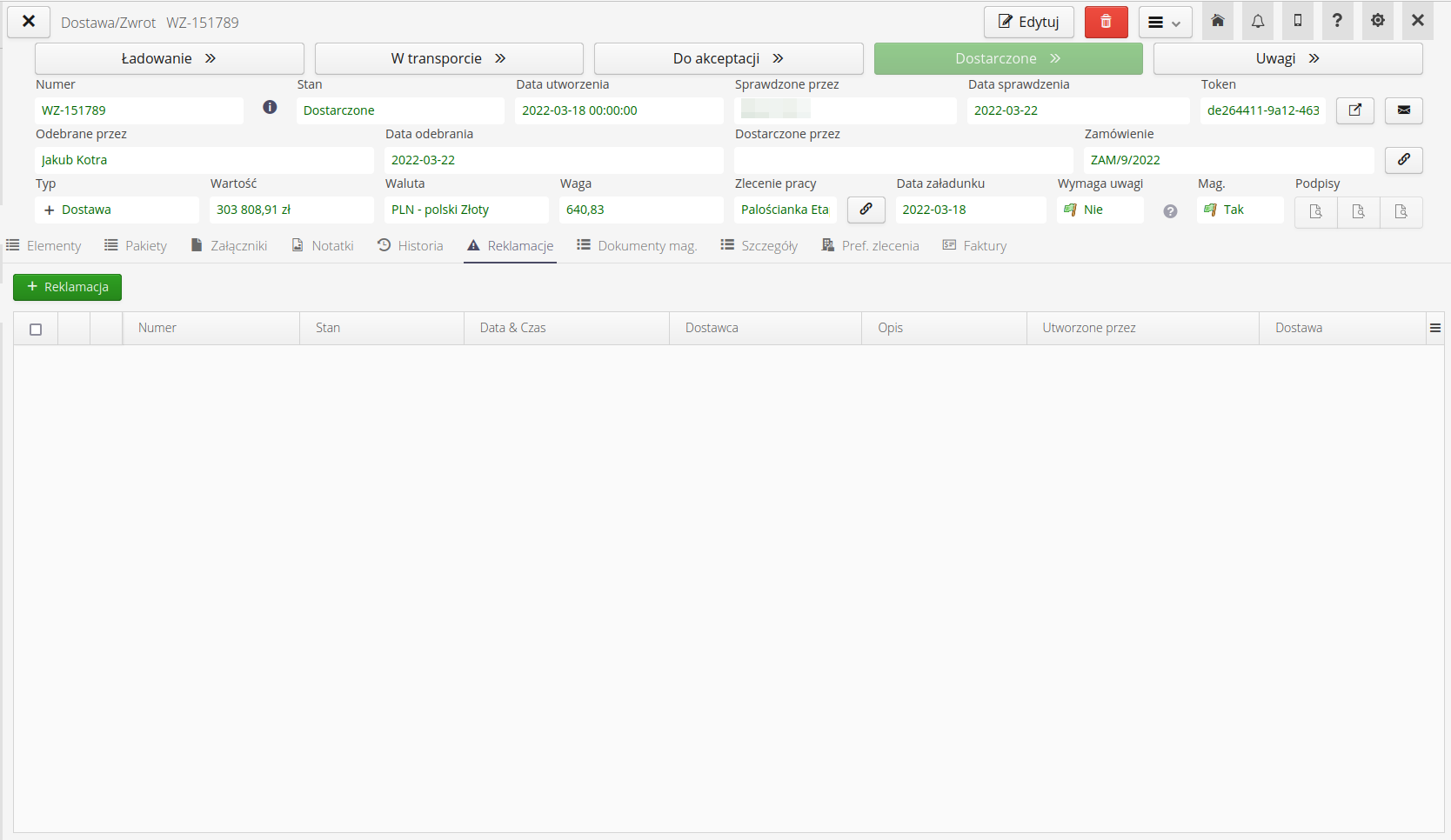This screenshot has width=1451, height=840.
Task: Click the link icon beside Zamówienie field
Action: [x=1403, y=160]
